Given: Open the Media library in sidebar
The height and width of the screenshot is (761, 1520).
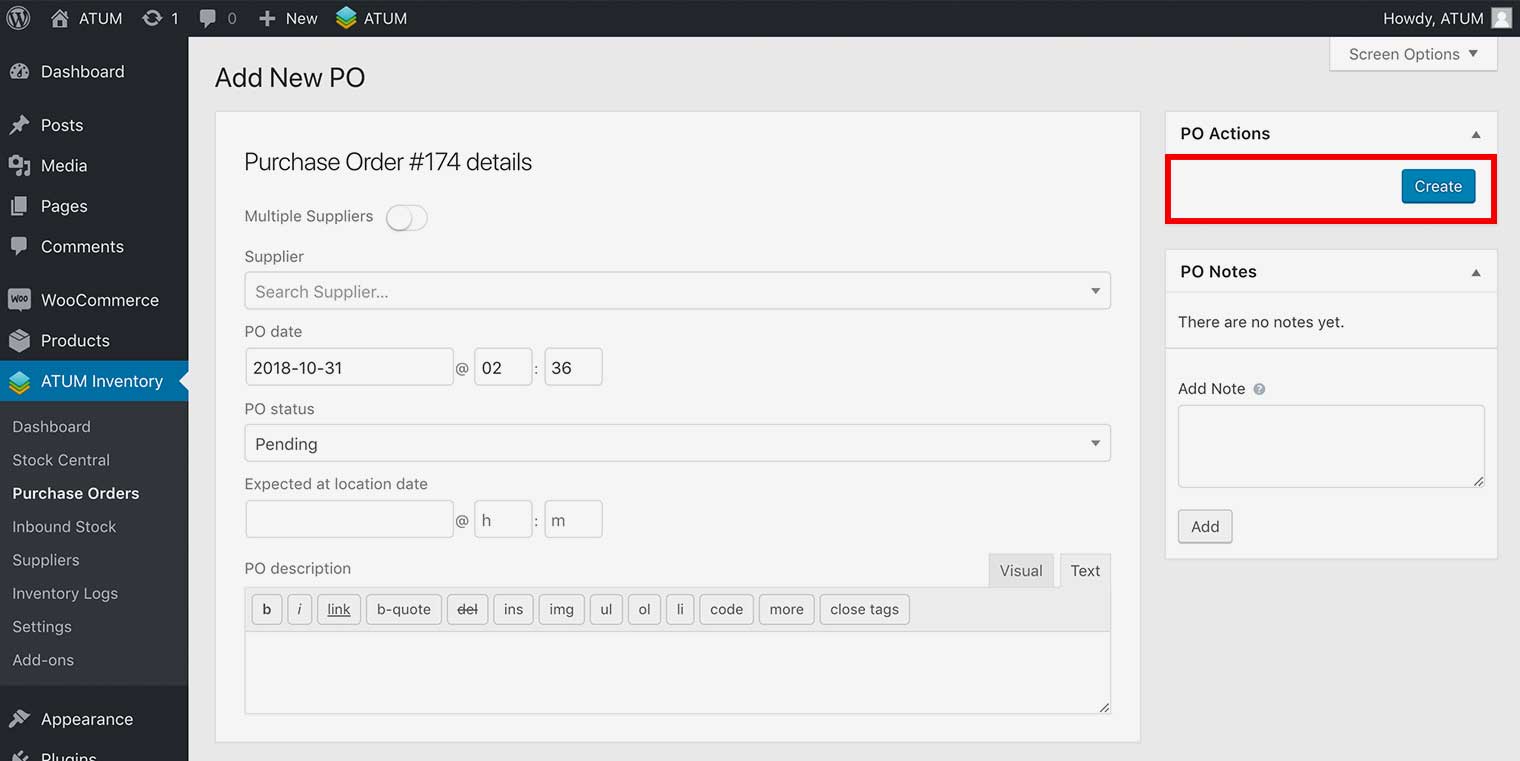Looking at the screenshot, I should pos(64,166).
